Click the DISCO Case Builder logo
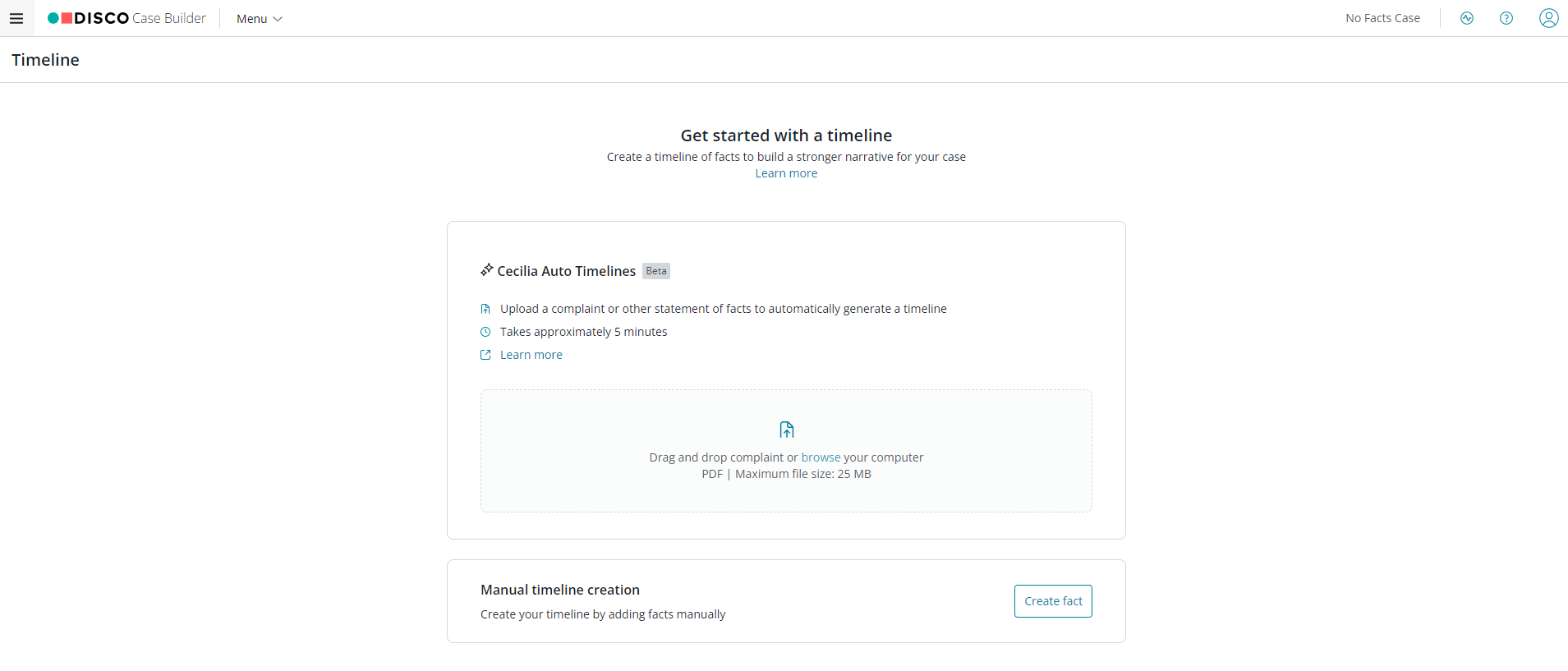This screenshot has width=1568, height=671. click(126, 18)
